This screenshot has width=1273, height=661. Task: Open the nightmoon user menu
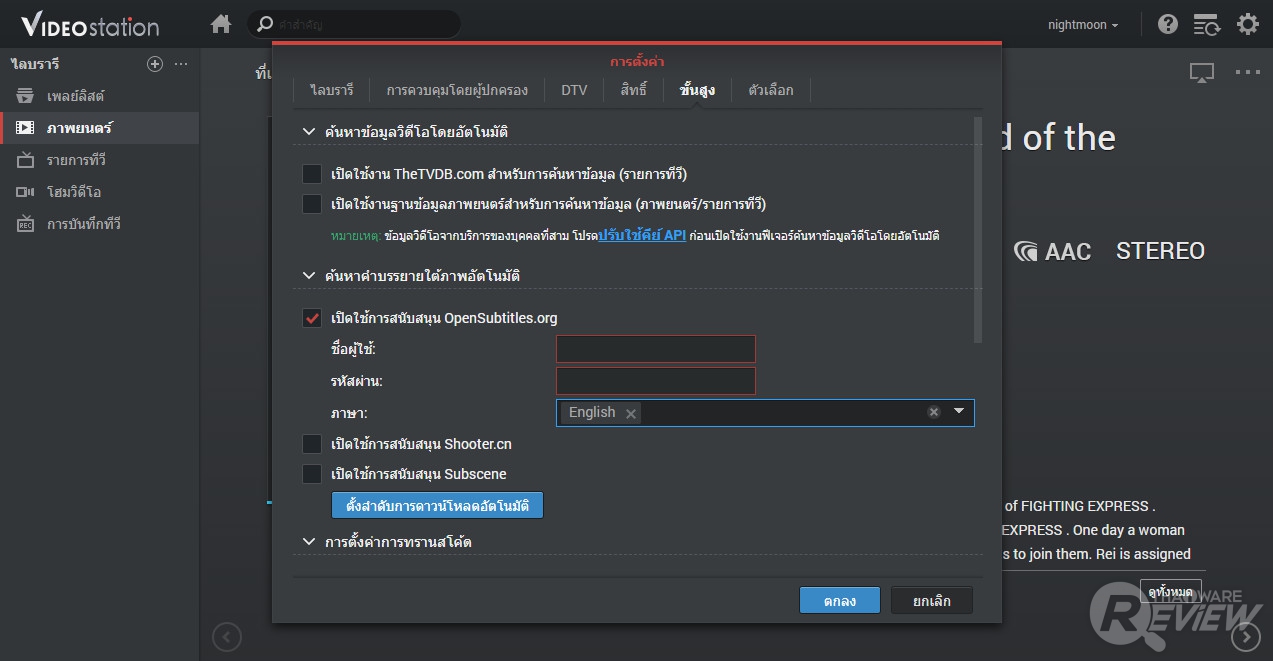coord(1083,25)
